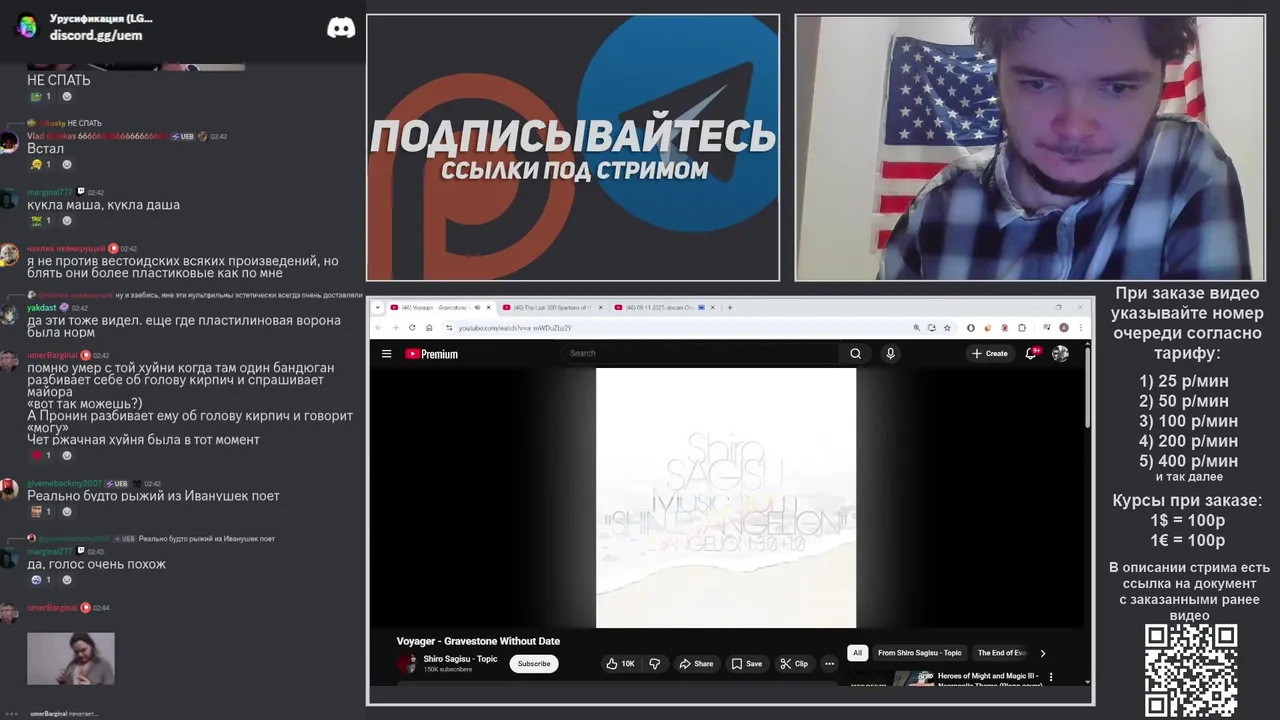Open the Create upload menu
This screenshot has height=720, width=1280.
pos(990,353)
